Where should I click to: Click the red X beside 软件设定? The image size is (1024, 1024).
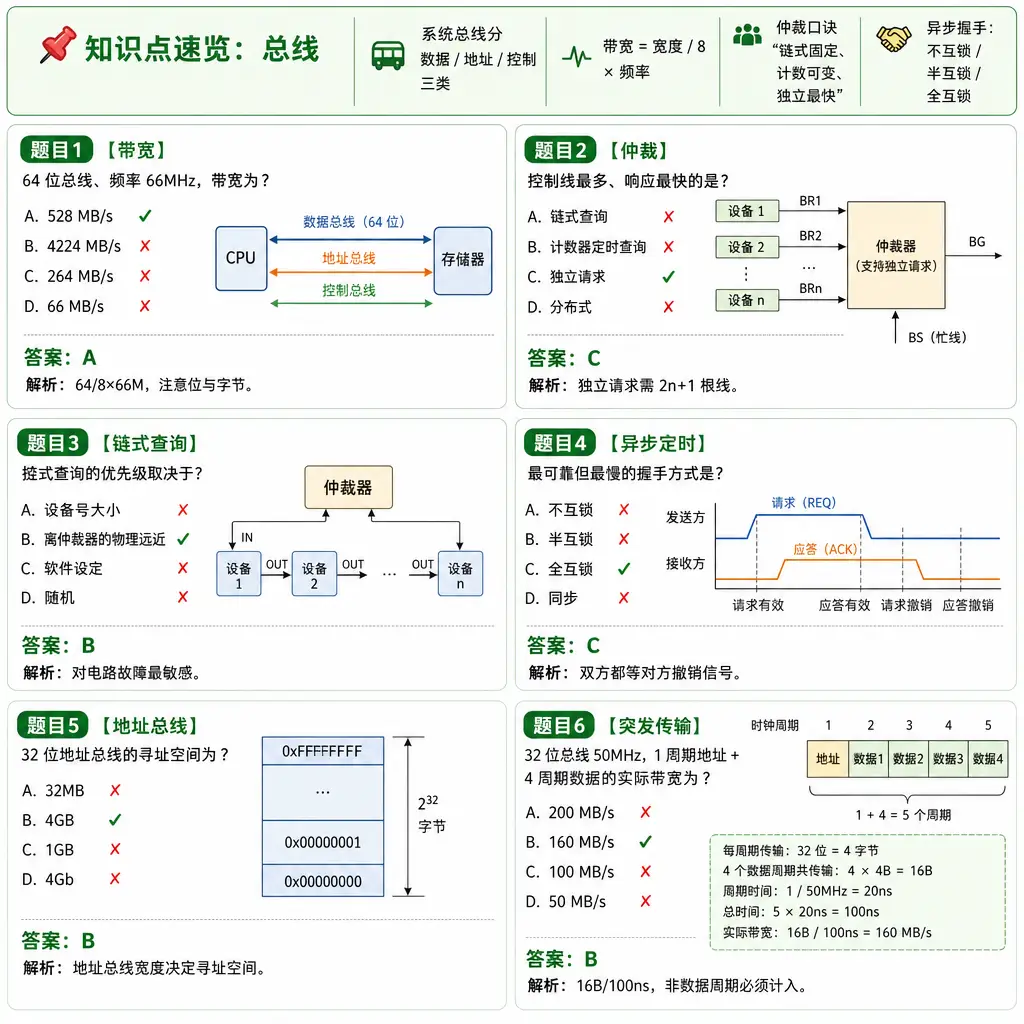[183, 568]
